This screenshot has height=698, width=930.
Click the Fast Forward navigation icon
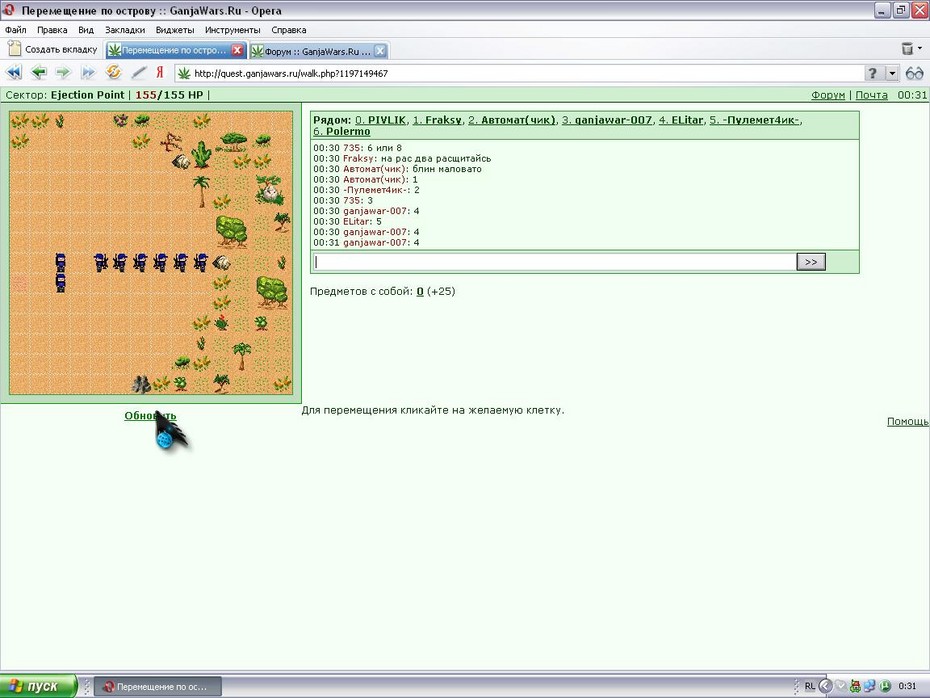pos(88,73)
